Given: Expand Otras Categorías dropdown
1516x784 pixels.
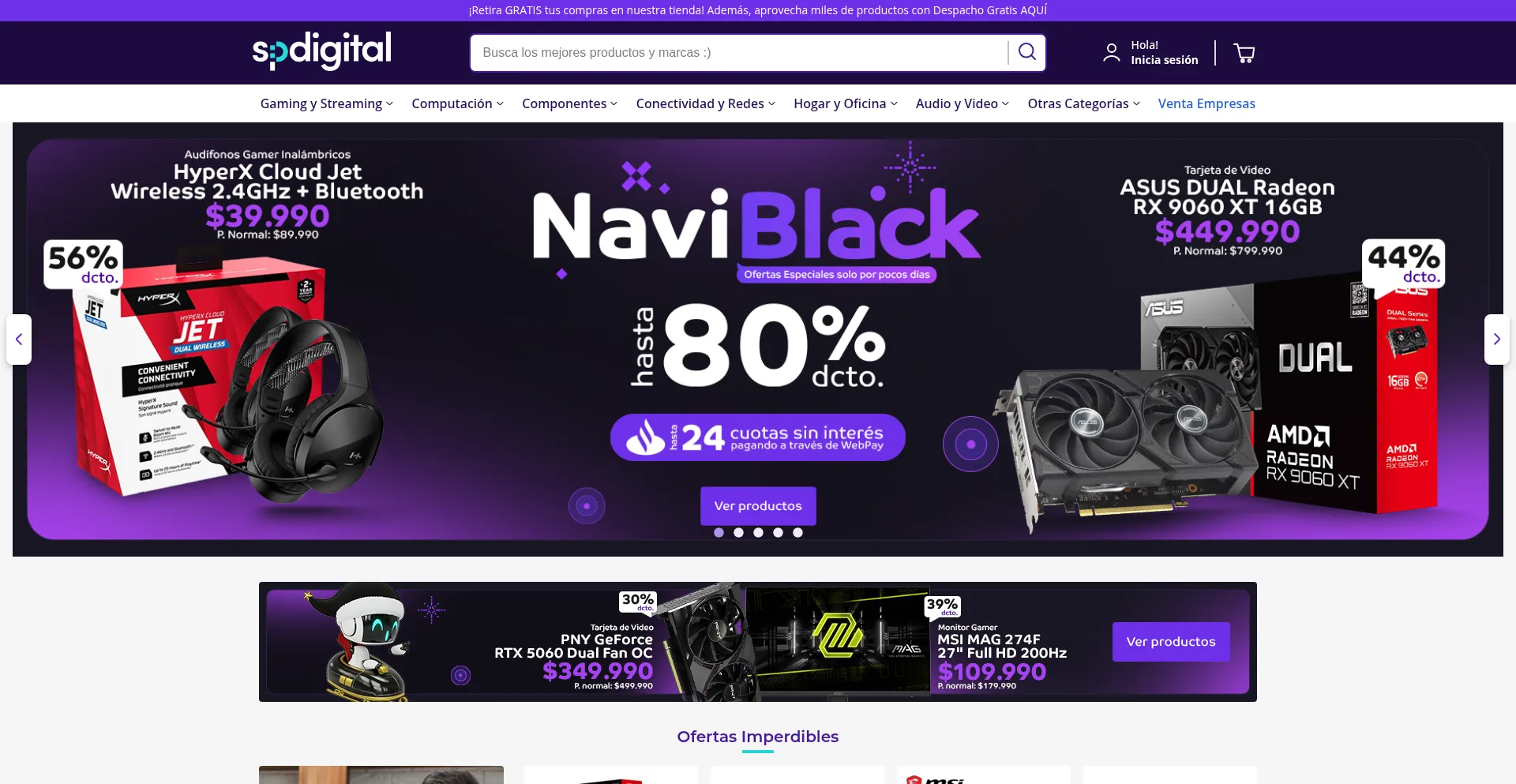Looking at the screenshot, I should pyautogui.click(x=1083, y=103).
